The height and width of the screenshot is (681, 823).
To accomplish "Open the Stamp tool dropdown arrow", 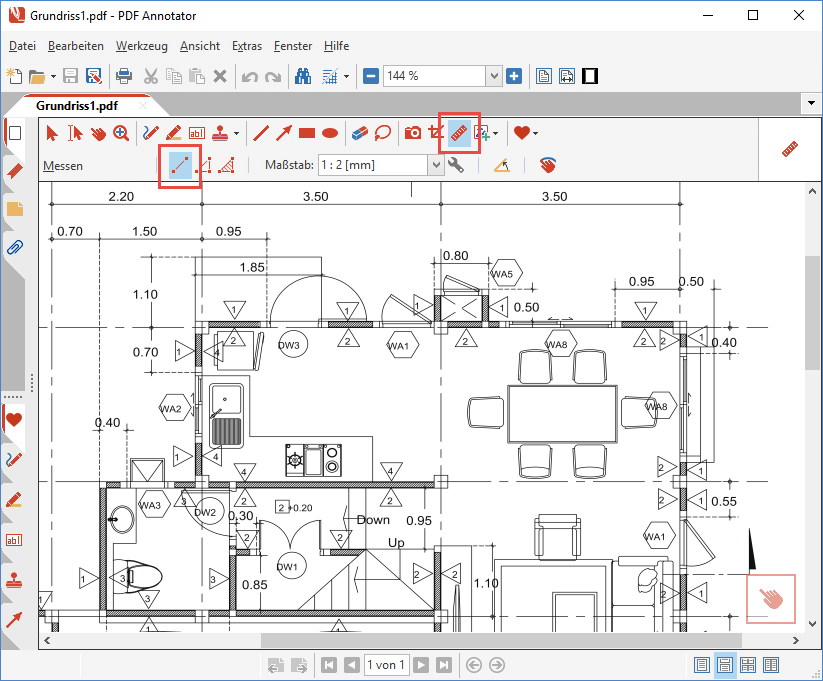I will [x=236, y=134].
